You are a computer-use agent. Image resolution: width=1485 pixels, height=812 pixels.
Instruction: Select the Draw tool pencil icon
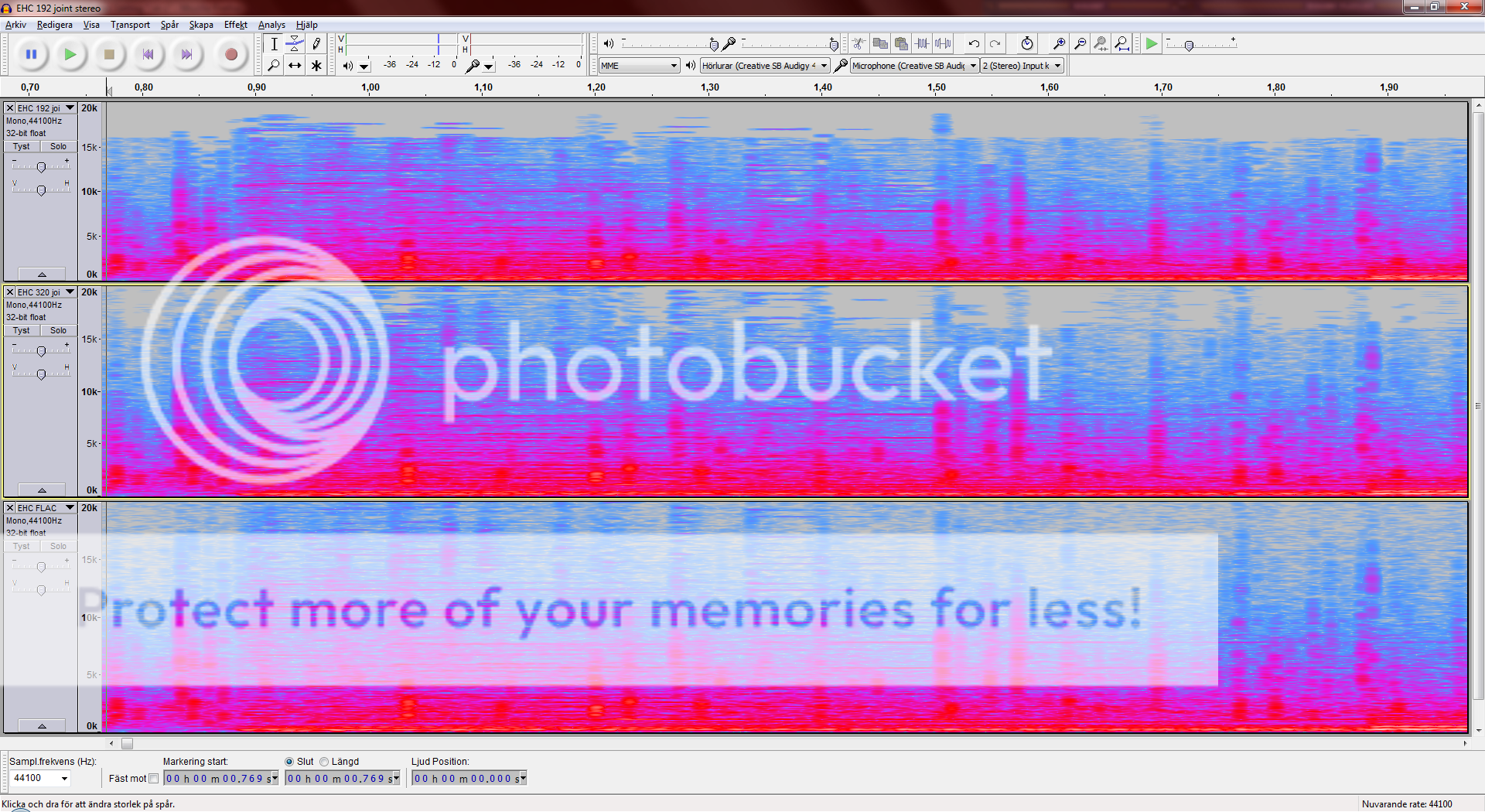pos(316,44)
